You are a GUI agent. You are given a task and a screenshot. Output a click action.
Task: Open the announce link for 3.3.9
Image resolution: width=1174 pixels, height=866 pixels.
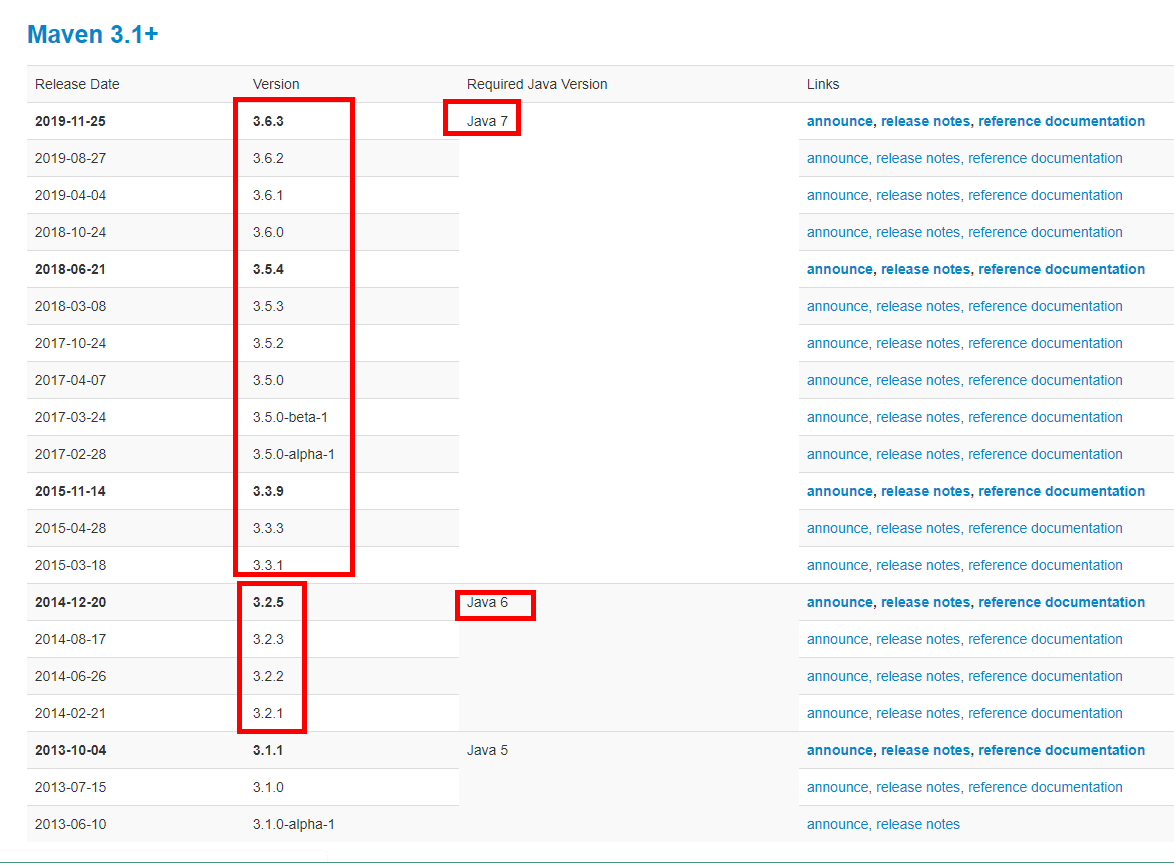coord(839,492)
